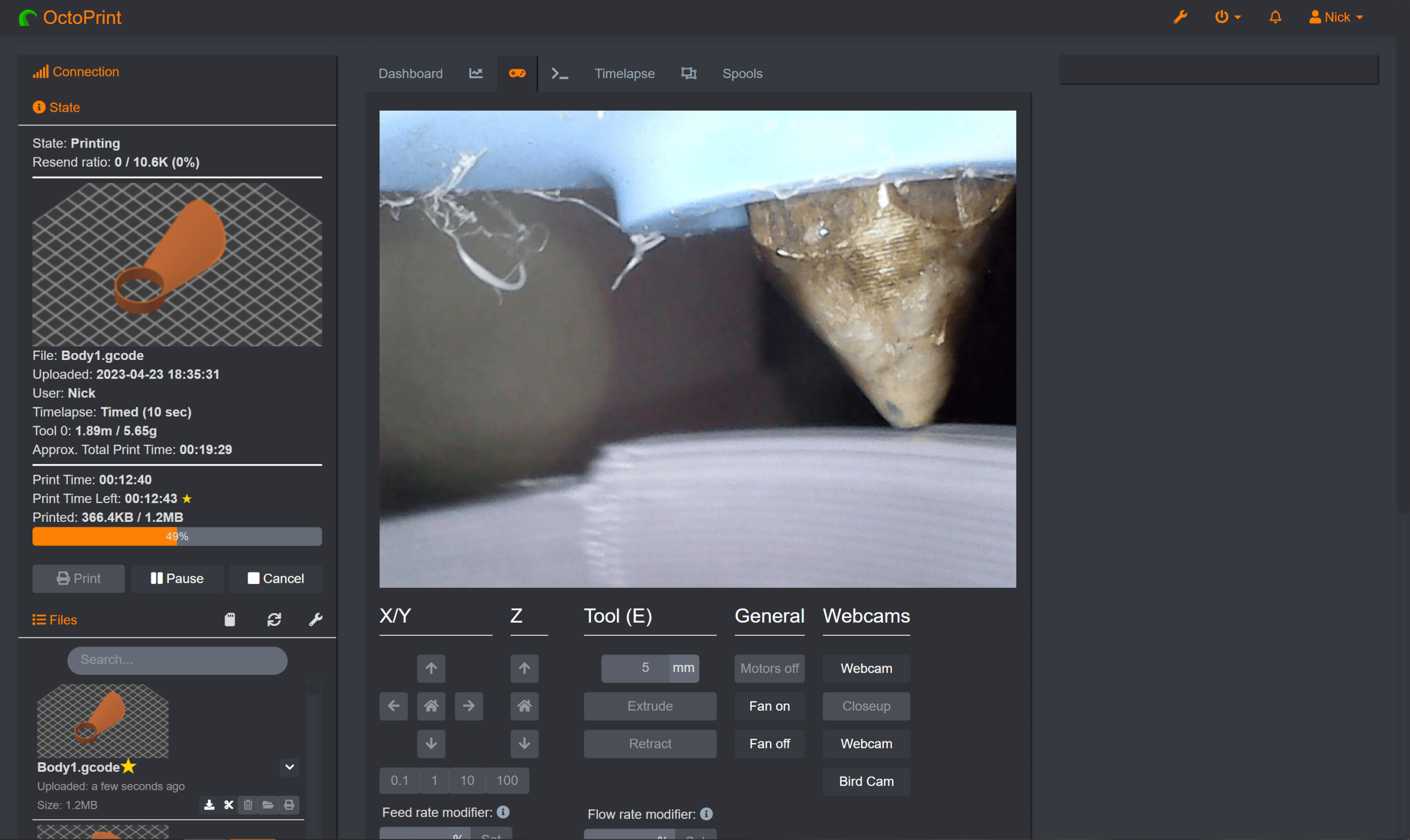1410x840 pixels.
Task: Click the Retract button
Action: [x=650, y=744]
